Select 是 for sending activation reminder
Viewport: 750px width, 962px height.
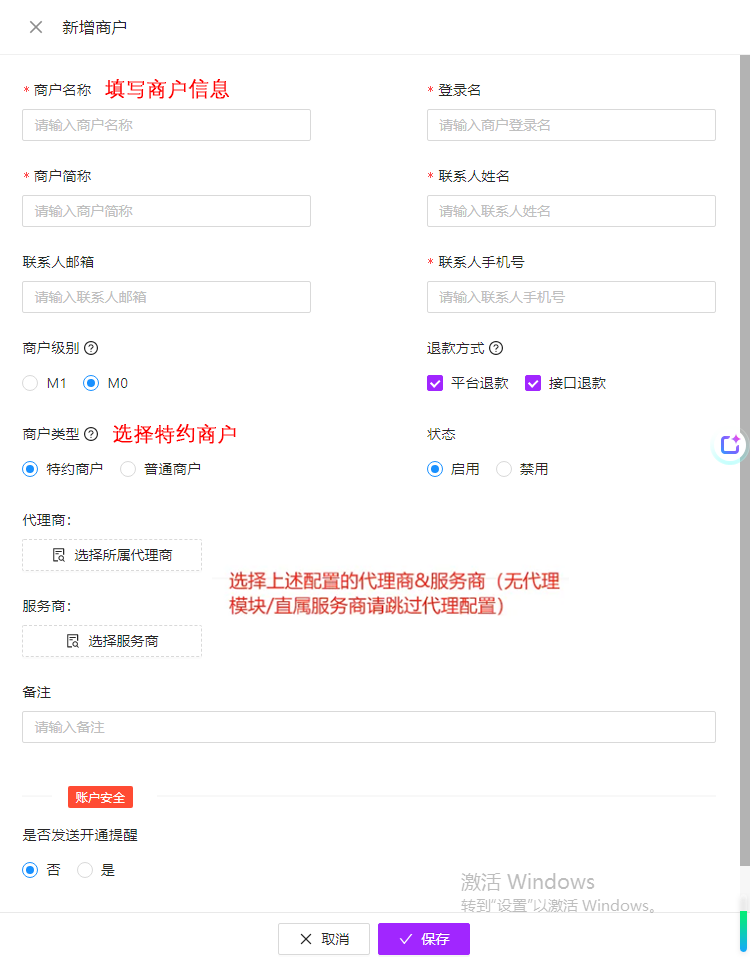tap(85, 870)
